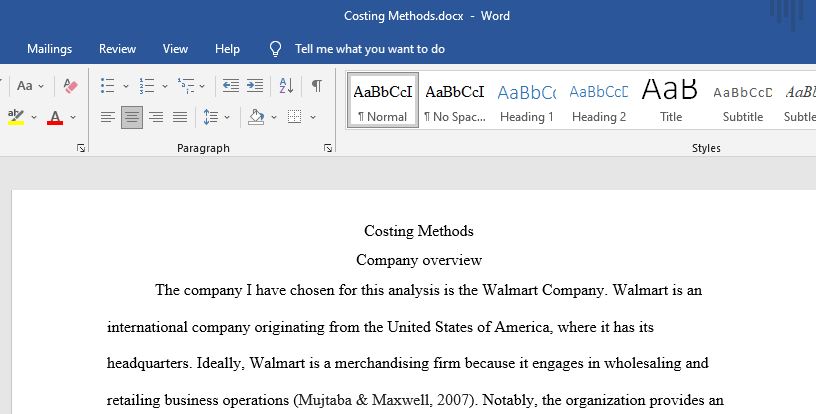Apply the red font color
Image resolution: width=816 pixels, height=414 pixels.
coord(55,117)
